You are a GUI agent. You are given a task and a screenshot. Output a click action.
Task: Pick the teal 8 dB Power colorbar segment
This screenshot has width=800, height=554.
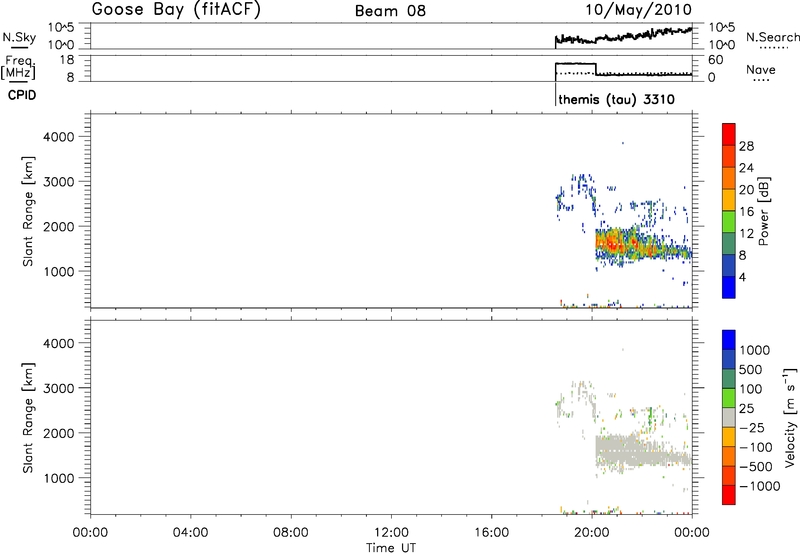pos(729,243)
